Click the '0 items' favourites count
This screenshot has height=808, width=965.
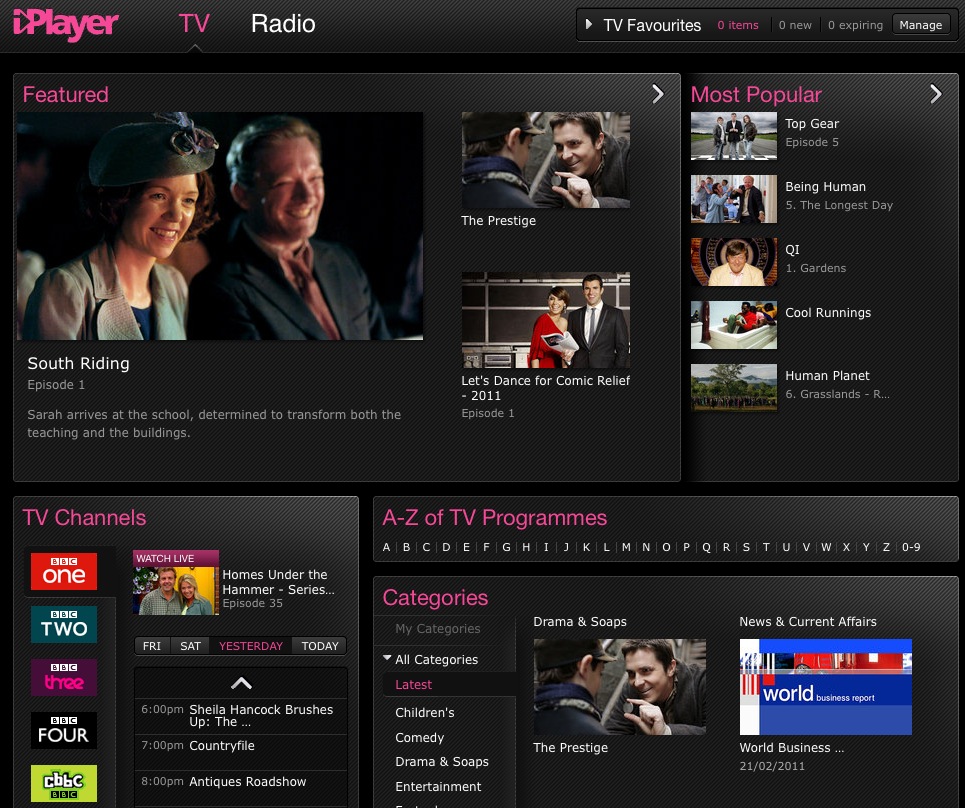coord(738,25)
